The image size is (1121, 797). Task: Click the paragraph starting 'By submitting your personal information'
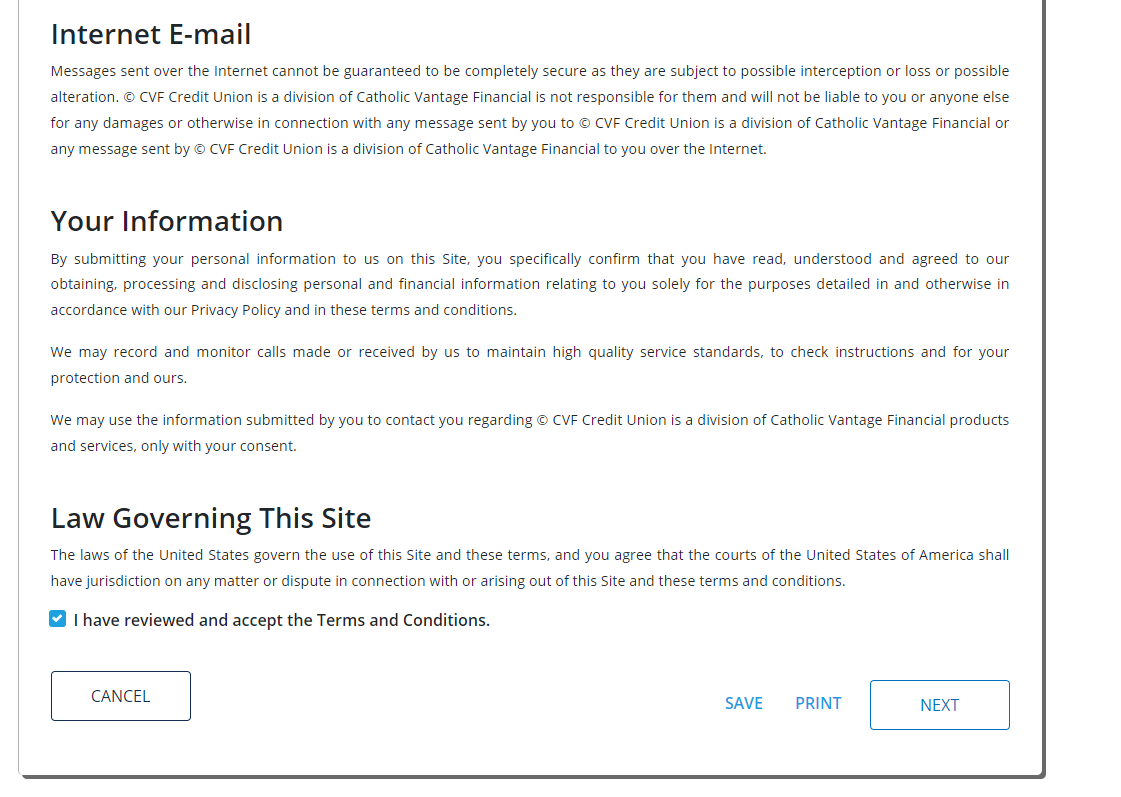[530, 284]
